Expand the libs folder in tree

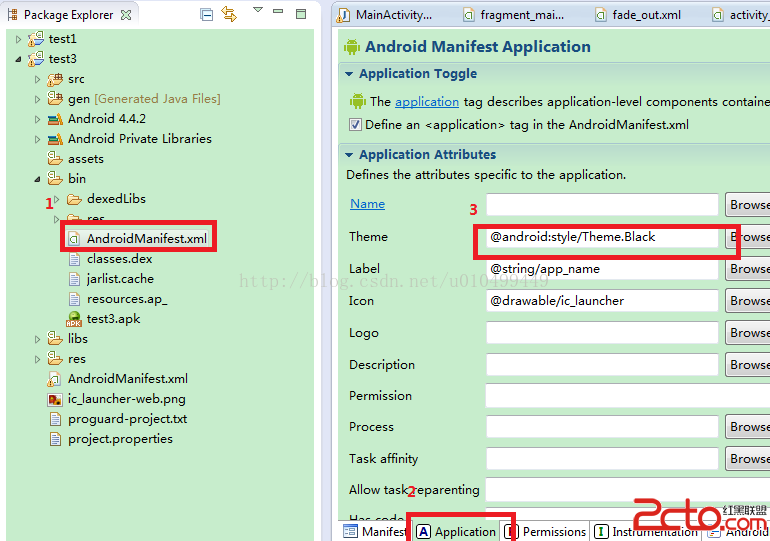[x=38, y=339]
